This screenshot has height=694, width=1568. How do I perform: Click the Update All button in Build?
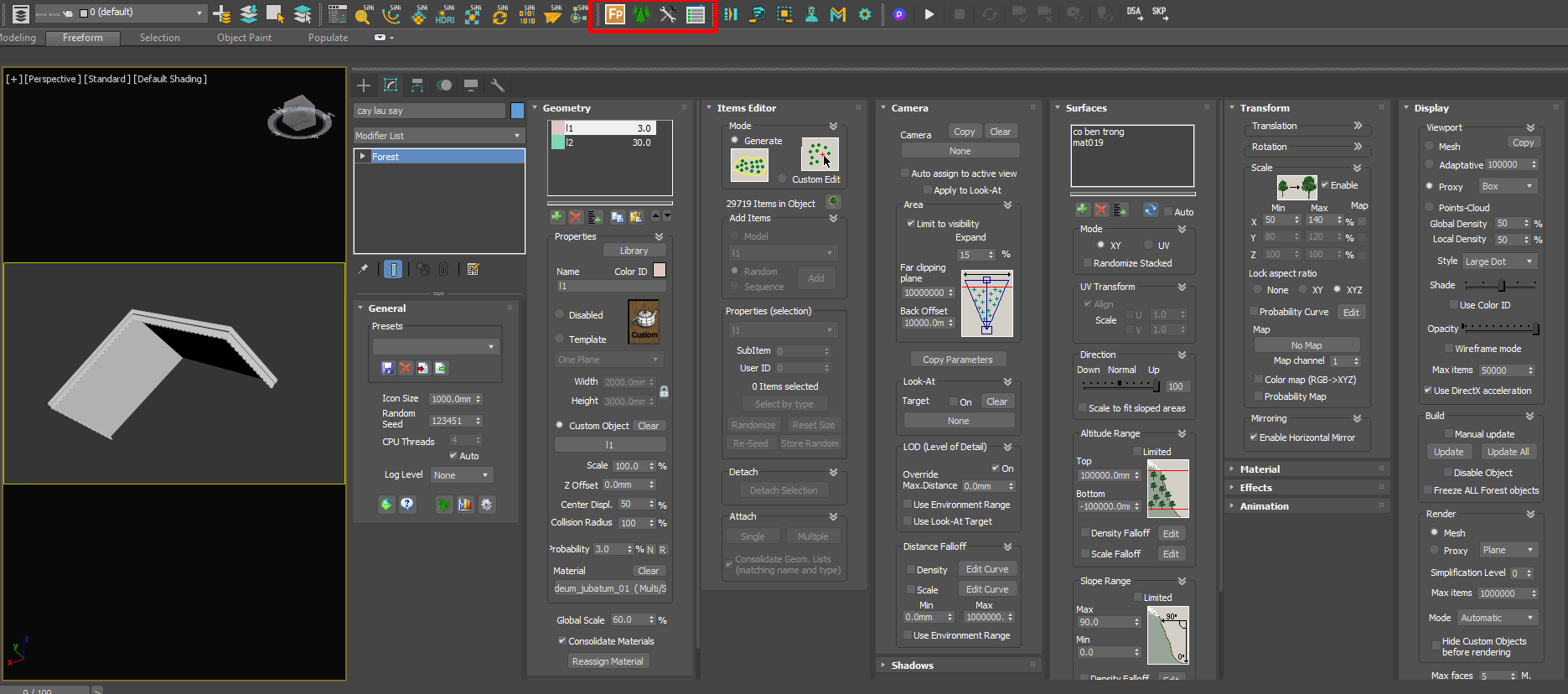click(1508, 452)
